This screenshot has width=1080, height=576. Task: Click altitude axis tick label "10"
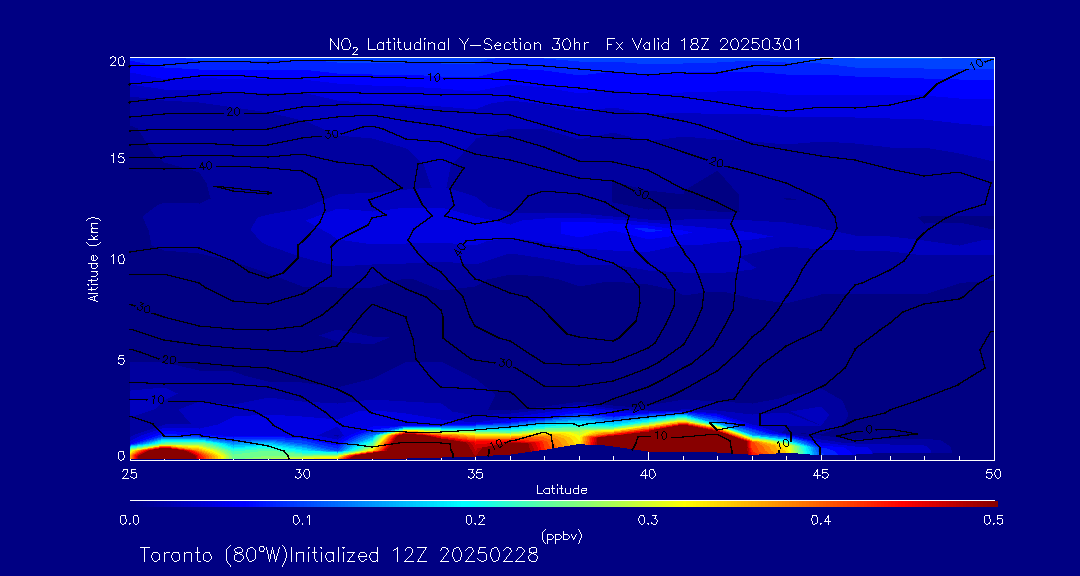pos(118,259)
